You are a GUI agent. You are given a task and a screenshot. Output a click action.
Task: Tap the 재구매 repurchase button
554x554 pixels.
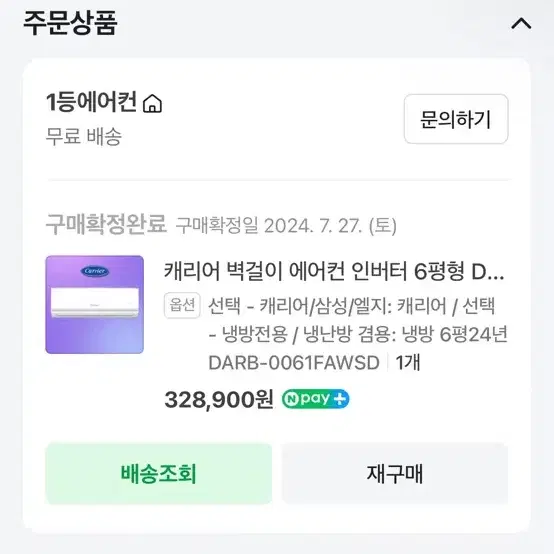tap(395, 473)
